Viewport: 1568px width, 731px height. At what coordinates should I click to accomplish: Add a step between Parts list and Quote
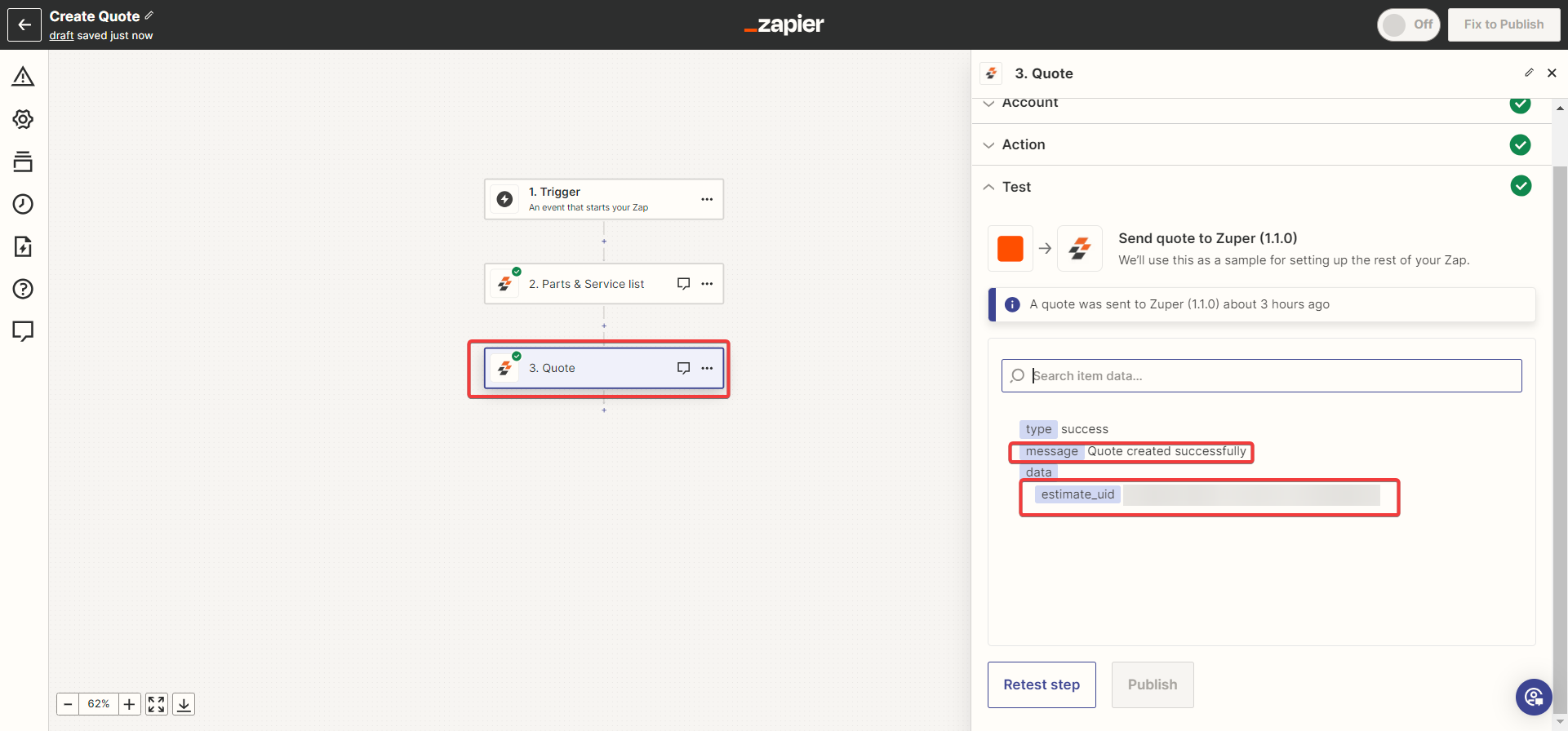tap(604, 326)
